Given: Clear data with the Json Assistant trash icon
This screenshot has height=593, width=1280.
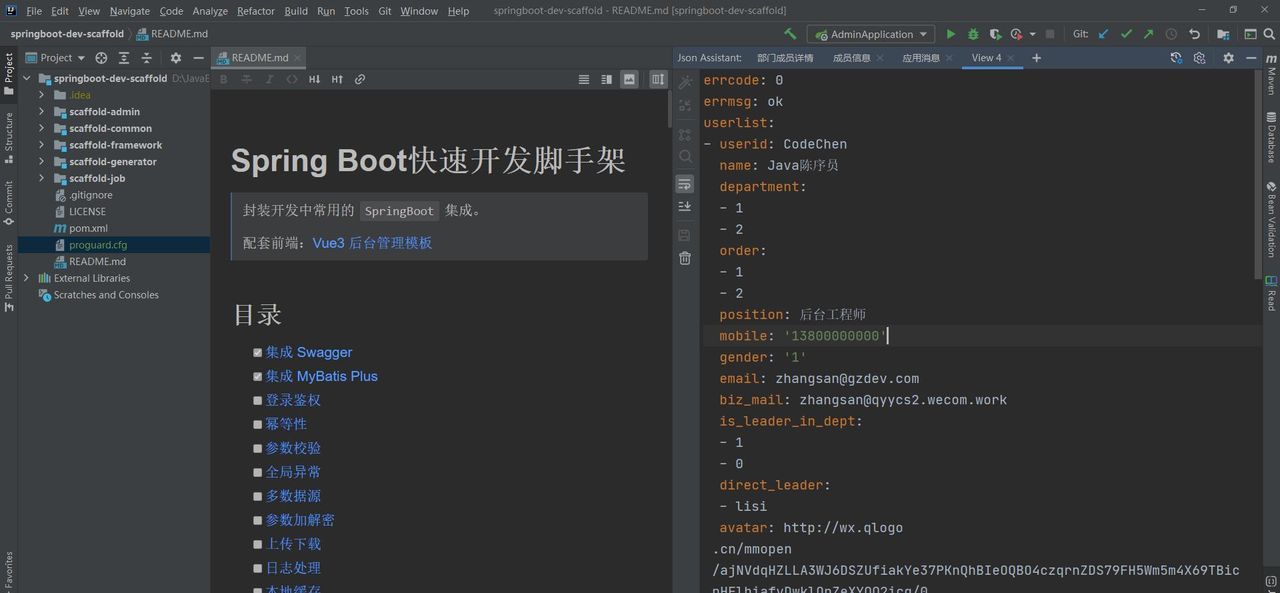Looking at the screenshot, I should tap(685, 258).
